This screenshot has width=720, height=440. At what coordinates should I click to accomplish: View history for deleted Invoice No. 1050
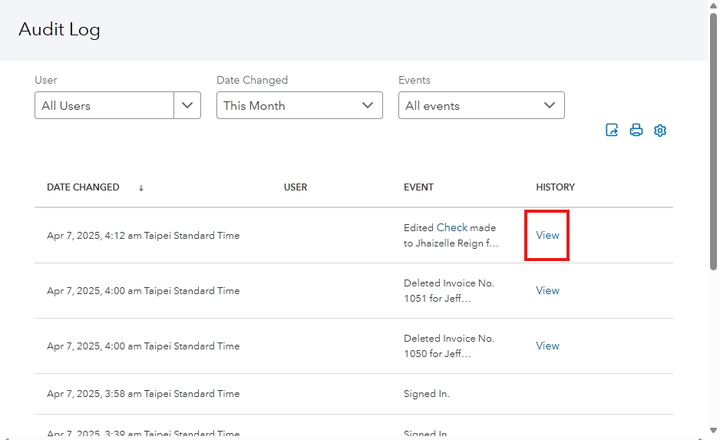click(x=547, y=346)
